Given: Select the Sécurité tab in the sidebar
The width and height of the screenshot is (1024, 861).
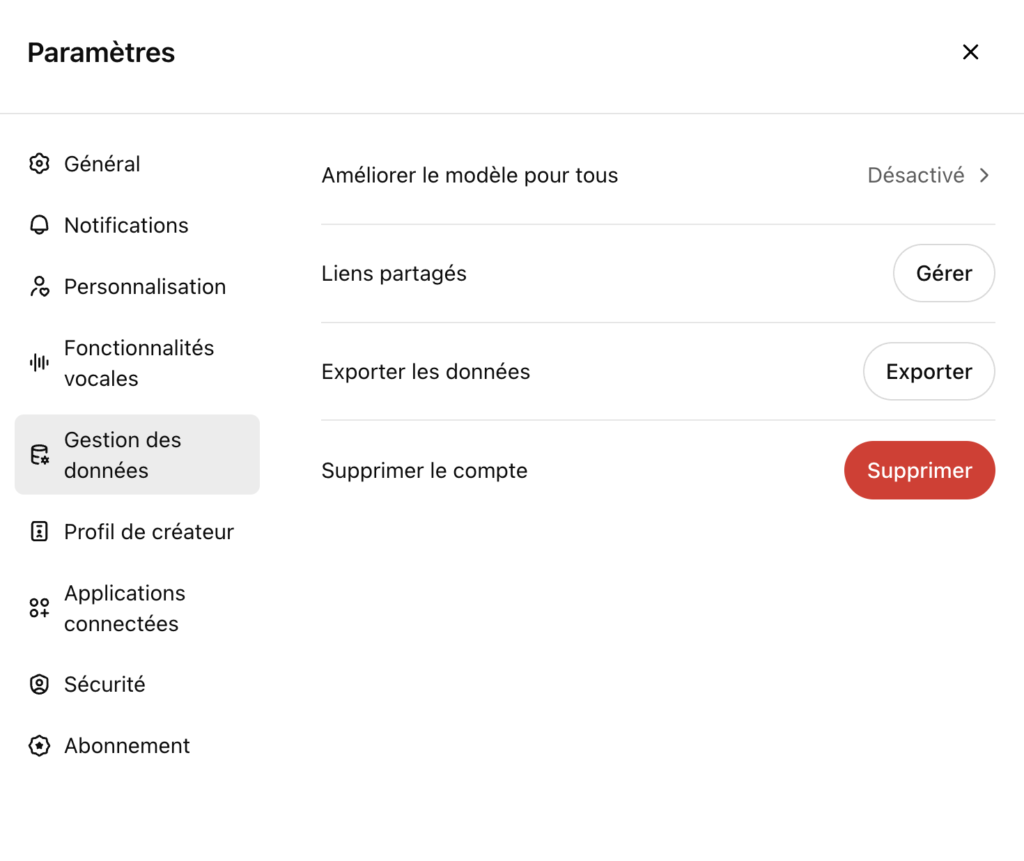Looking at the screenshot, I should point(105,685).
